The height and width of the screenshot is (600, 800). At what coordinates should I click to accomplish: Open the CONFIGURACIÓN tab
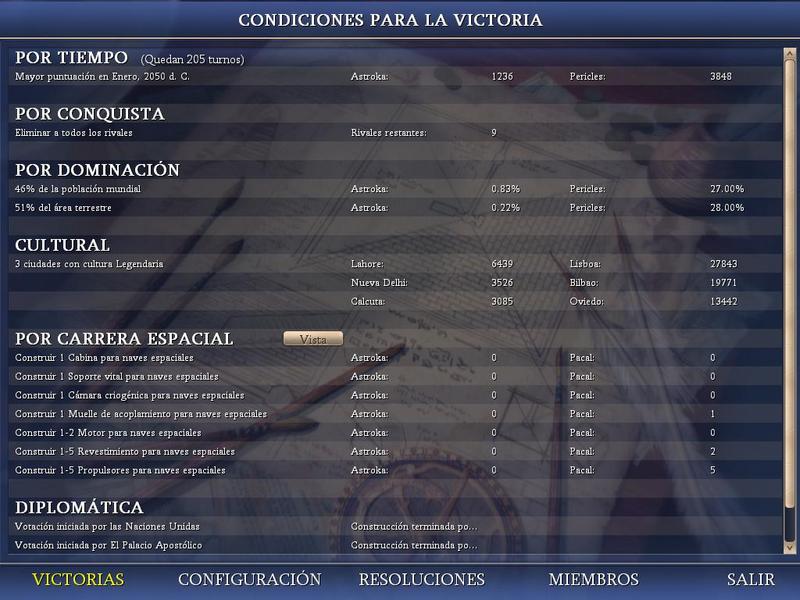(249, 580)
